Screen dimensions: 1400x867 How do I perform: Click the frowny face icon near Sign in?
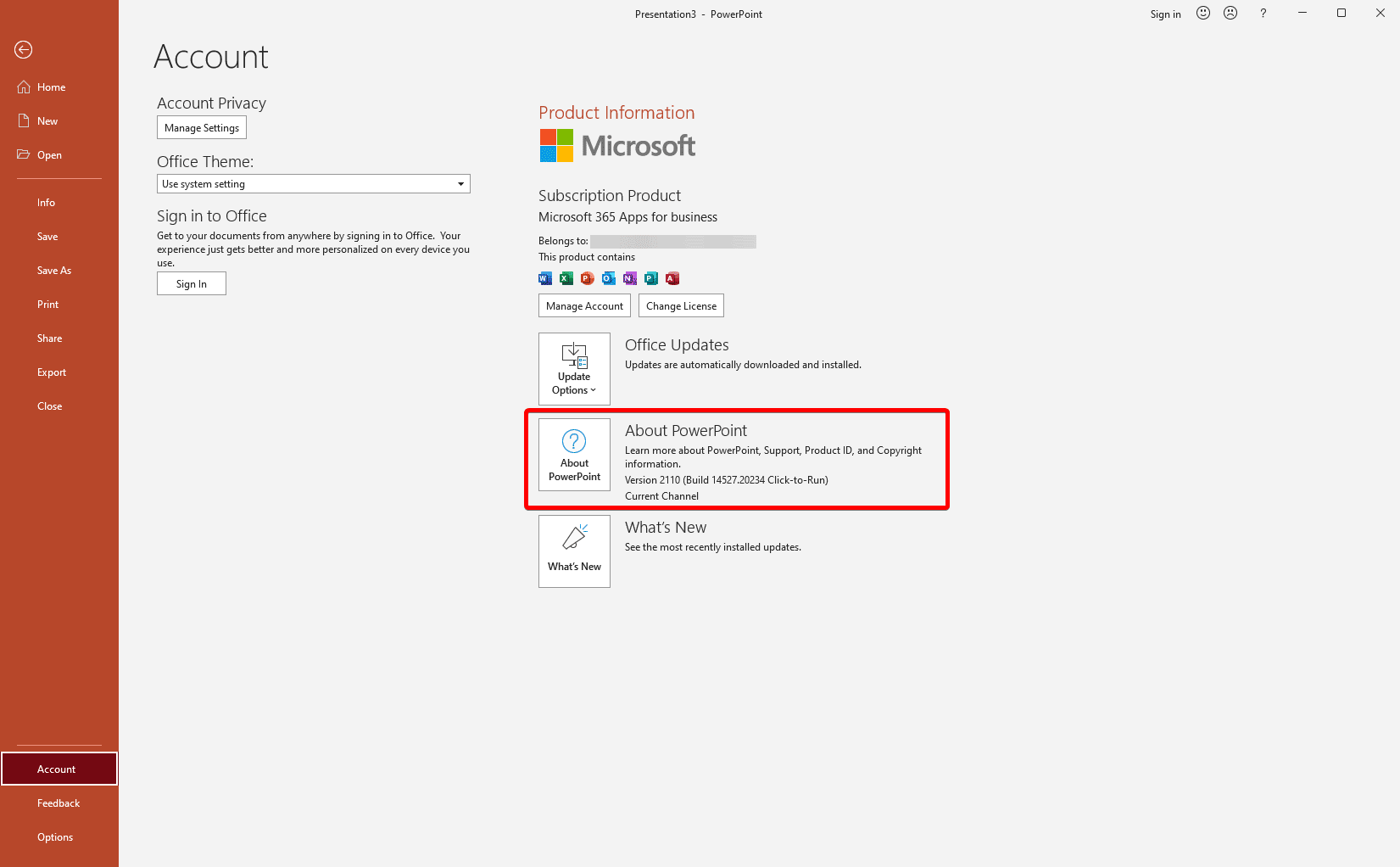(x=1230, y=13)
